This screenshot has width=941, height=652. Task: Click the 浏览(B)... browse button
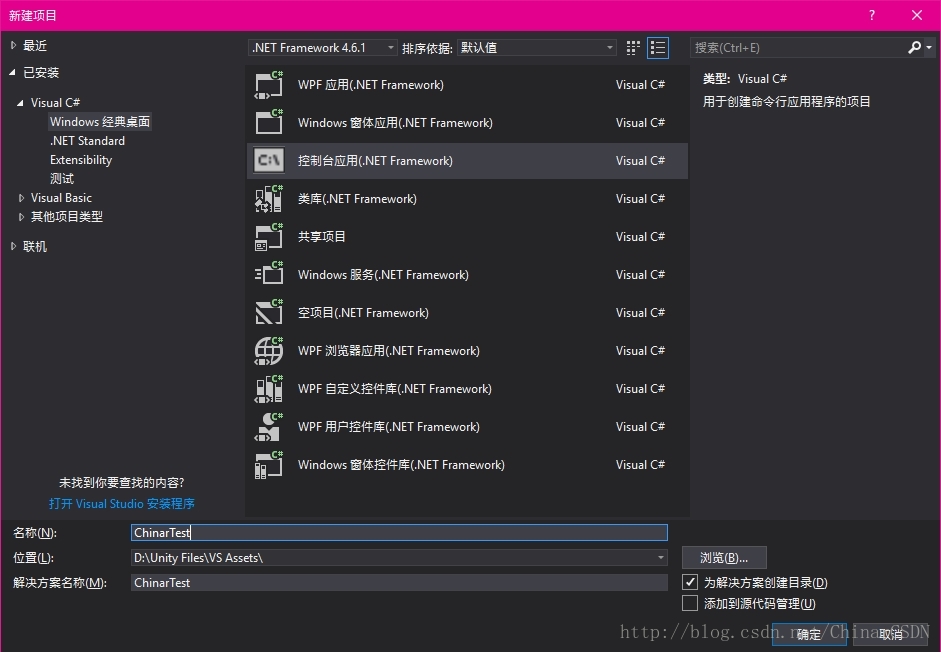pos(724,558)
